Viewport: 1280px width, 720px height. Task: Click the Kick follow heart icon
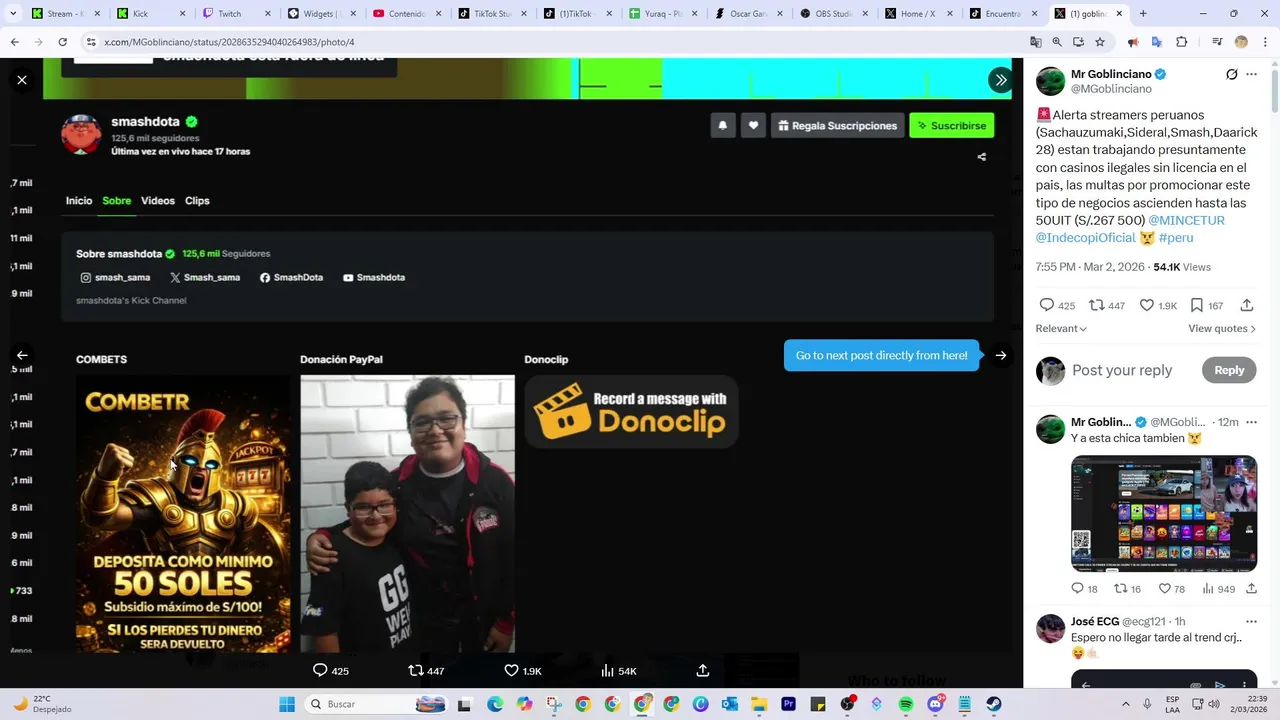click(753, 126)
